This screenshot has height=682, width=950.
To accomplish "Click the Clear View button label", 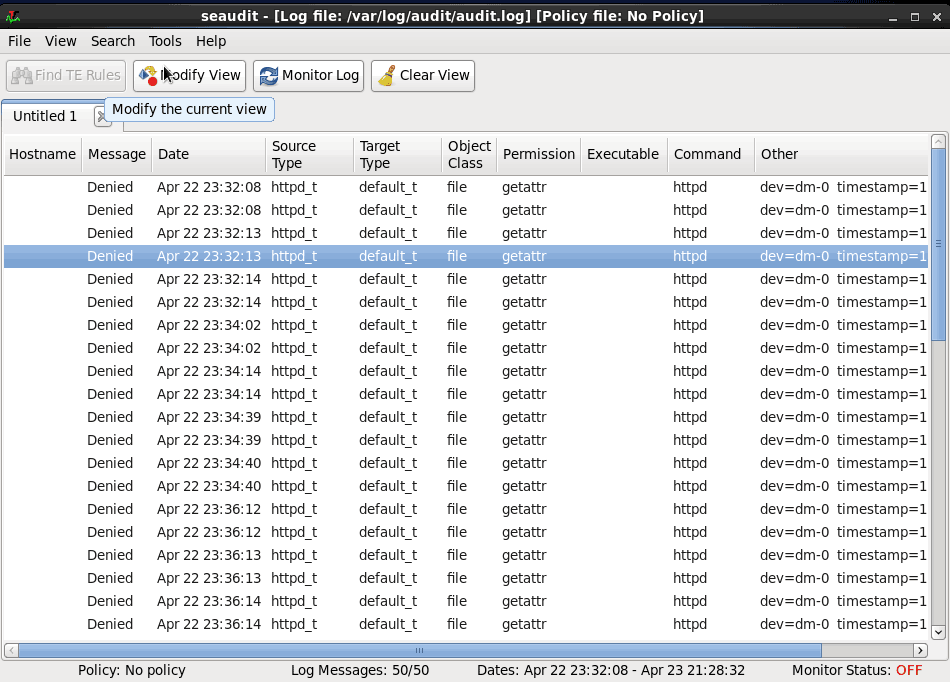I will click(x=434, y=75).
